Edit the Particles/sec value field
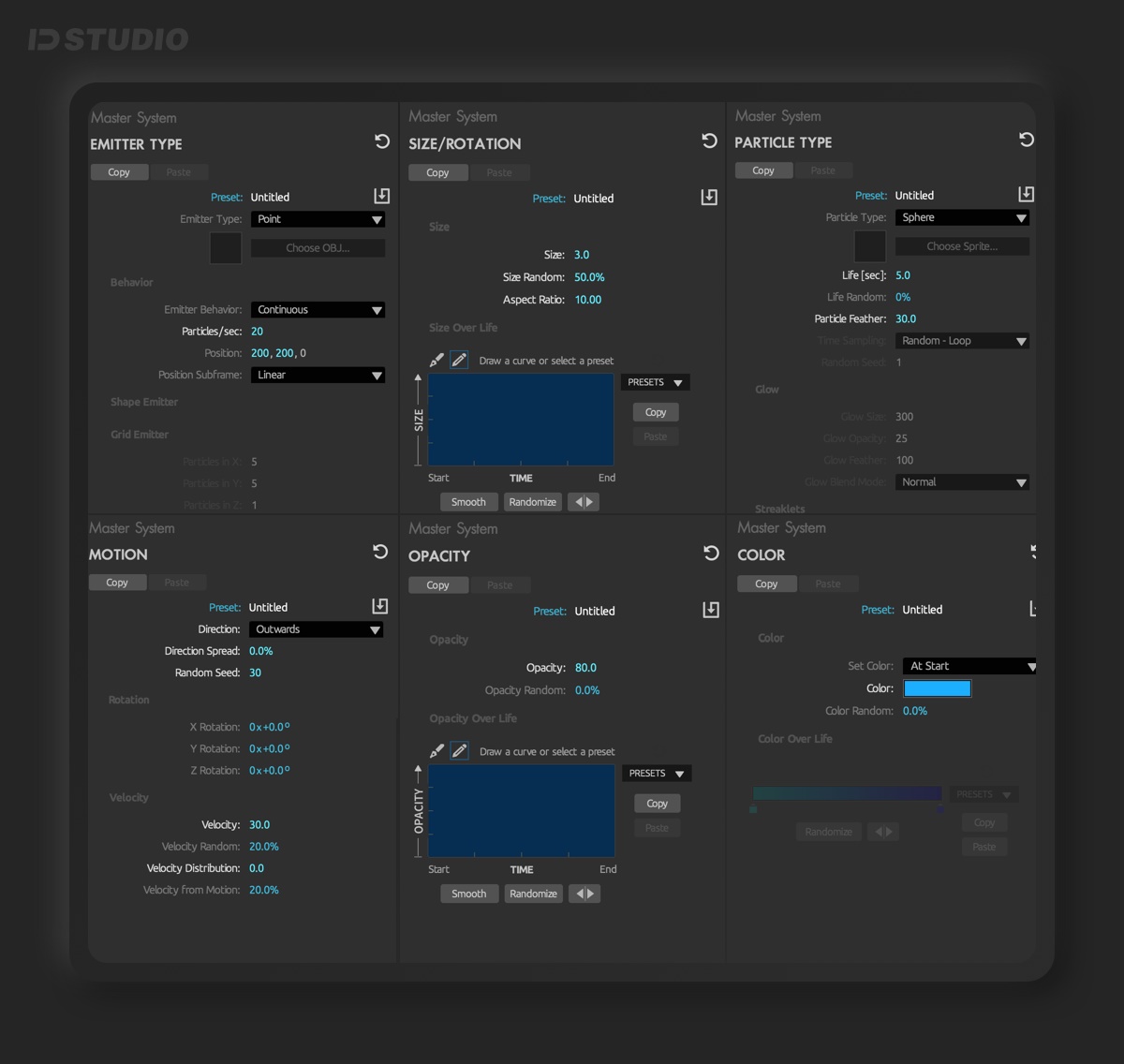 click(x=257, y=332)
